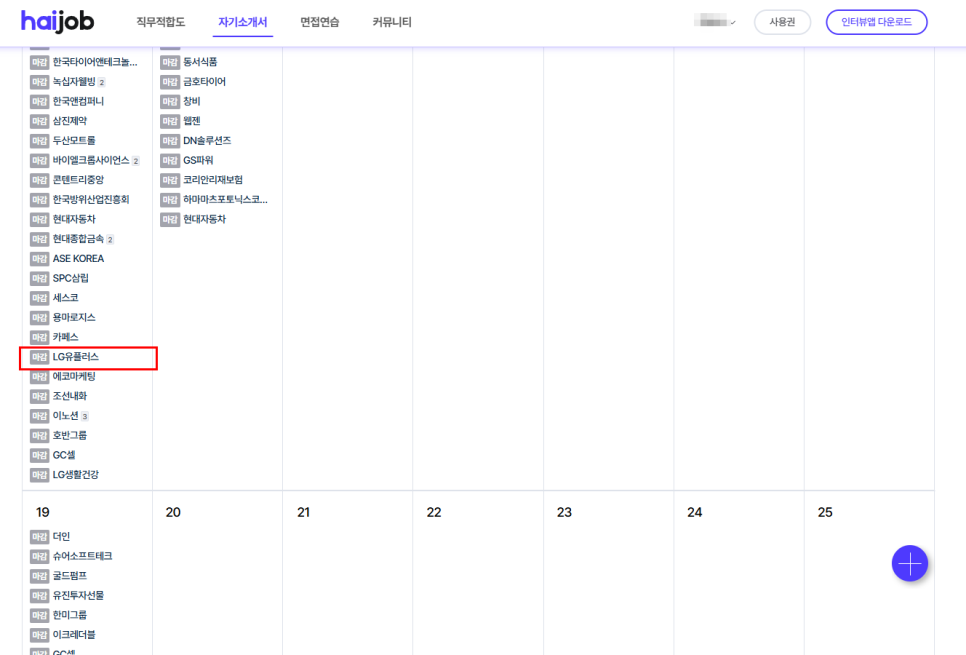This screenshot has height=655, width=966.
Task: Select the DN솔루션즈 job posting
Action: pyautogui.click(x=207, y=141)
